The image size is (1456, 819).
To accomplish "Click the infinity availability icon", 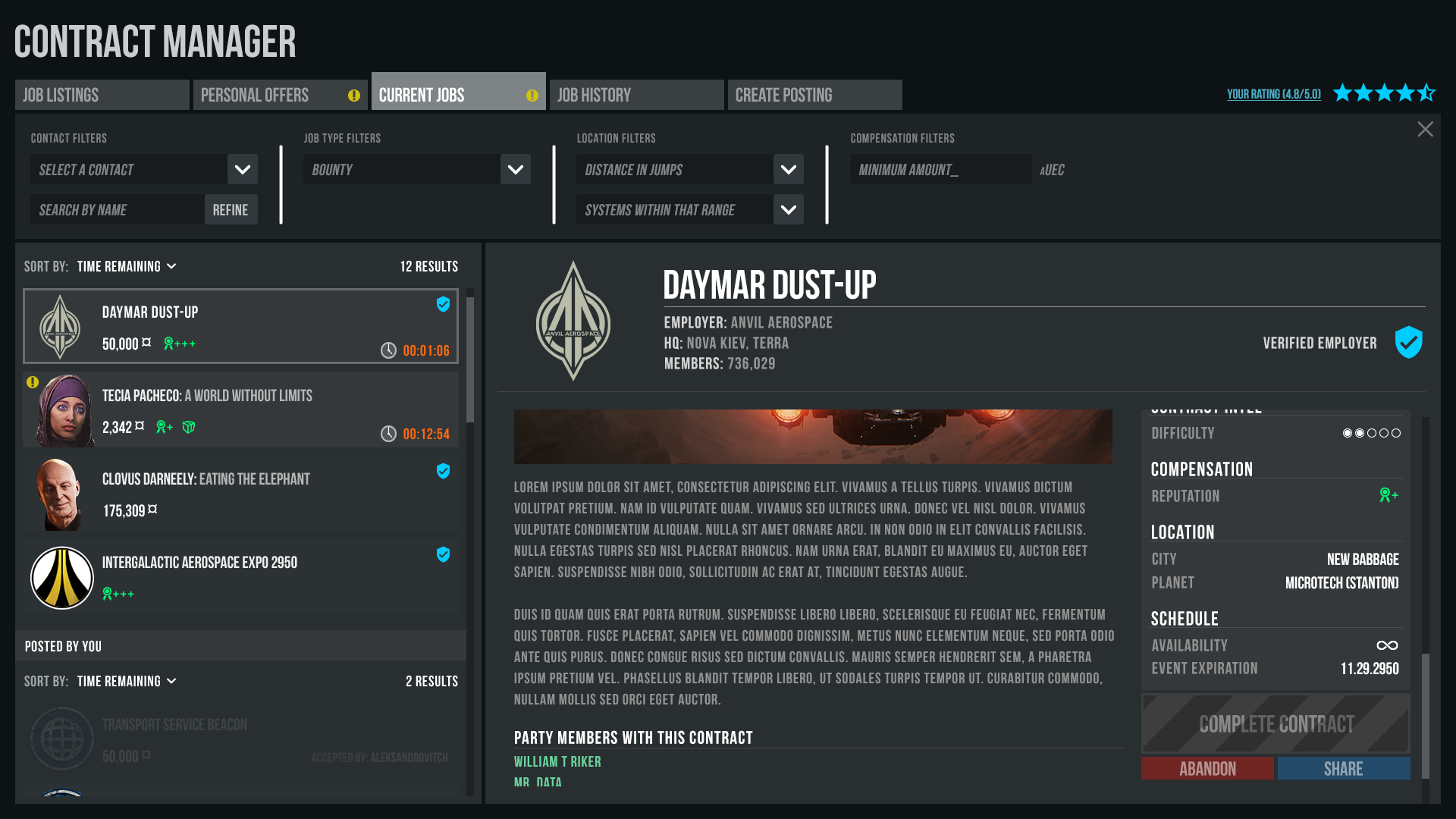I will click(1387, 645).
